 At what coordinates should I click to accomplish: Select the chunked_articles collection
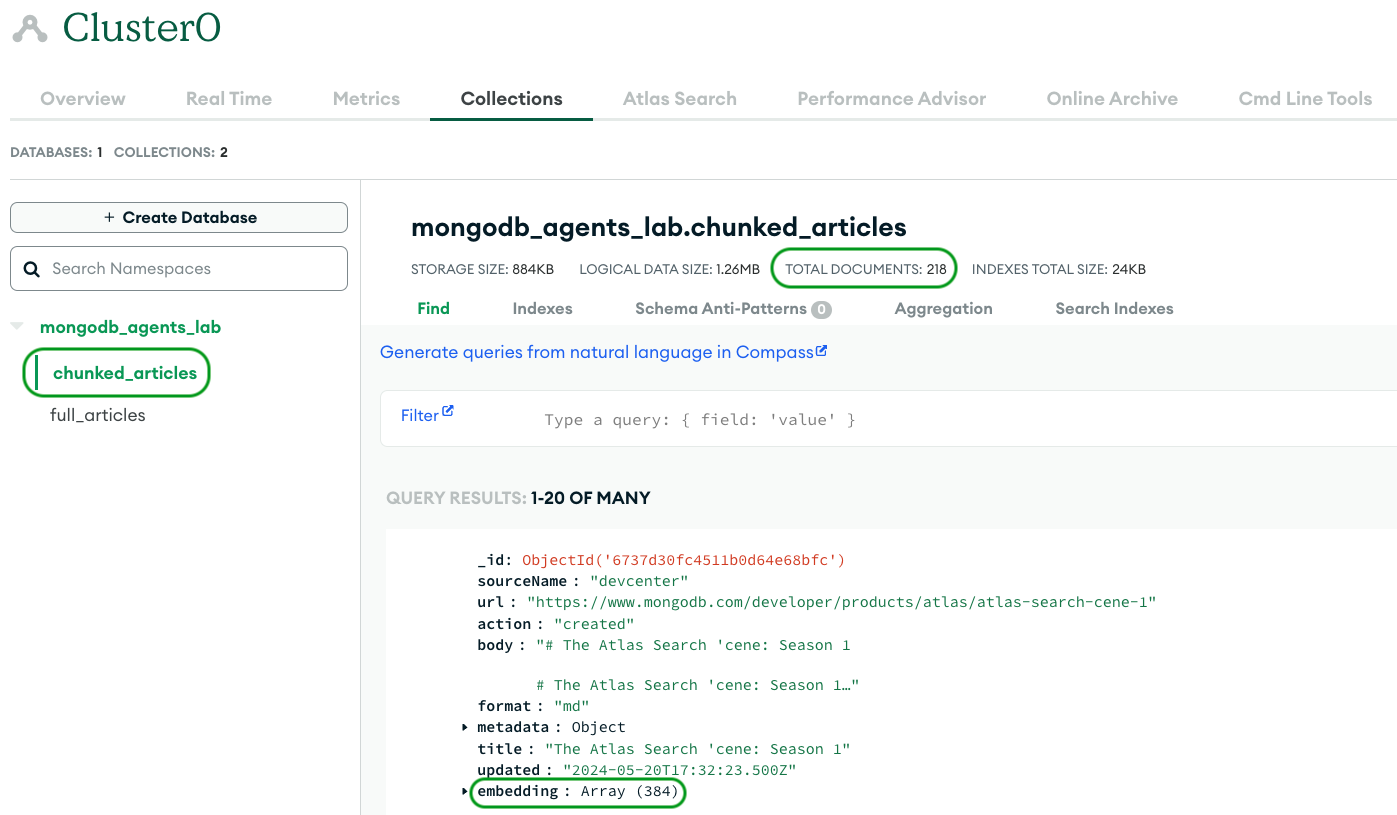[125, 373]
